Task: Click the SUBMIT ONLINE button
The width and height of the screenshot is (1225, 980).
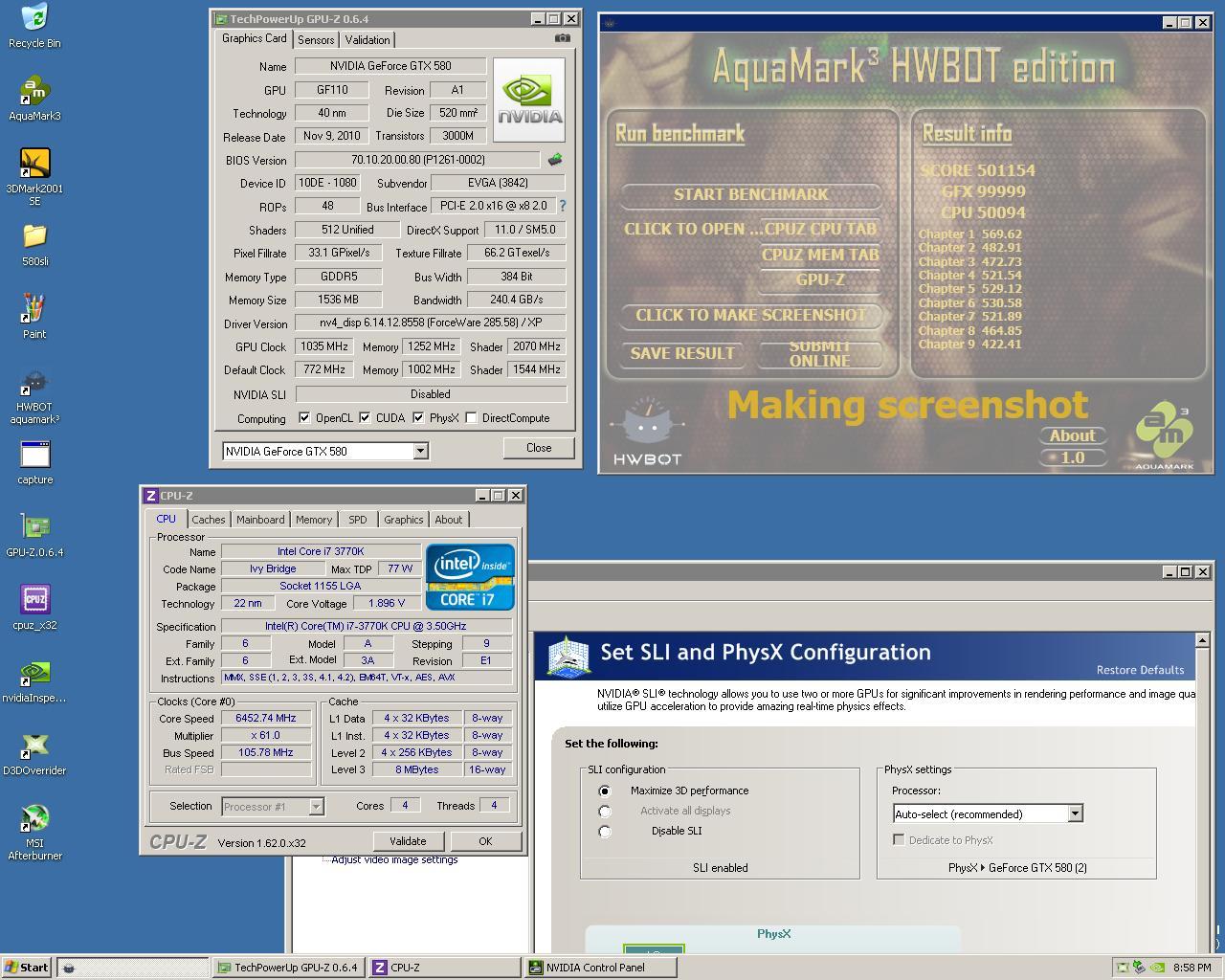Action: tap(820, 354)
